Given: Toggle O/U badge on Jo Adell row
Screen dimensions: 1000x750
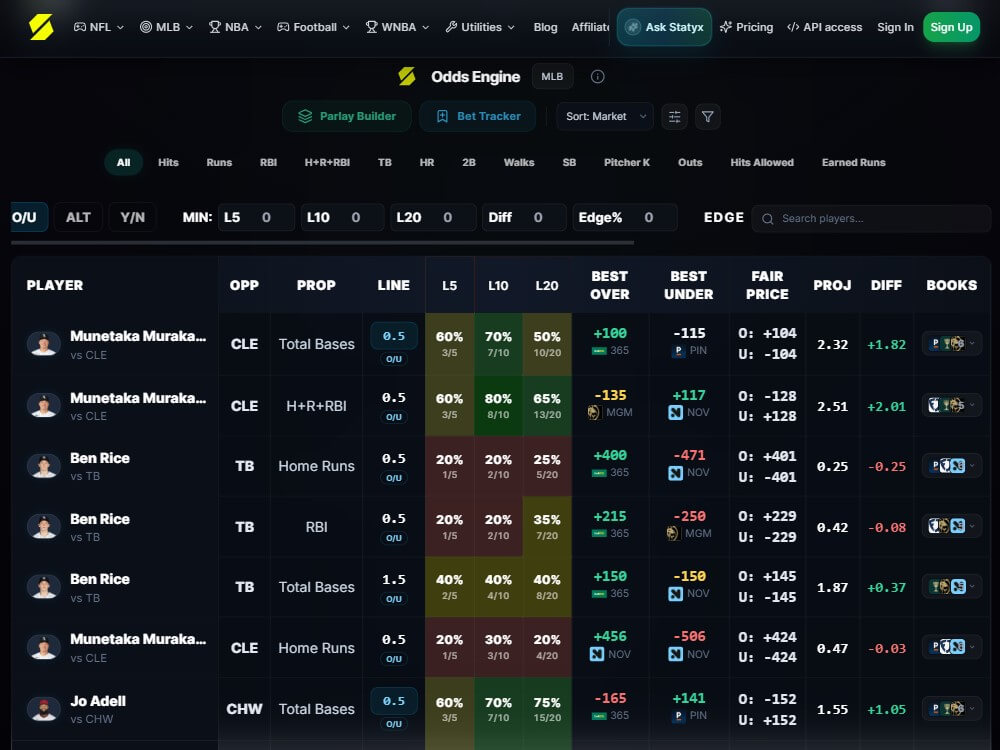Looking at the screenshot, I should click(x=393, y=723).
